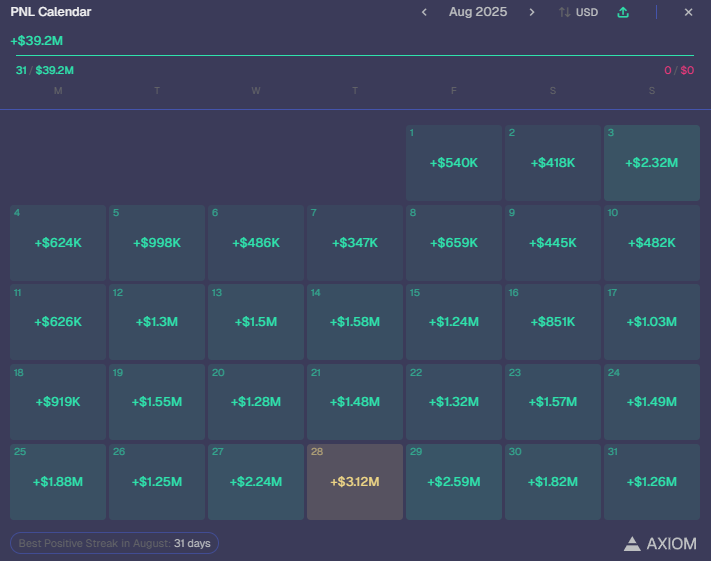Open day 8 with +$659K

coord(454,243)
